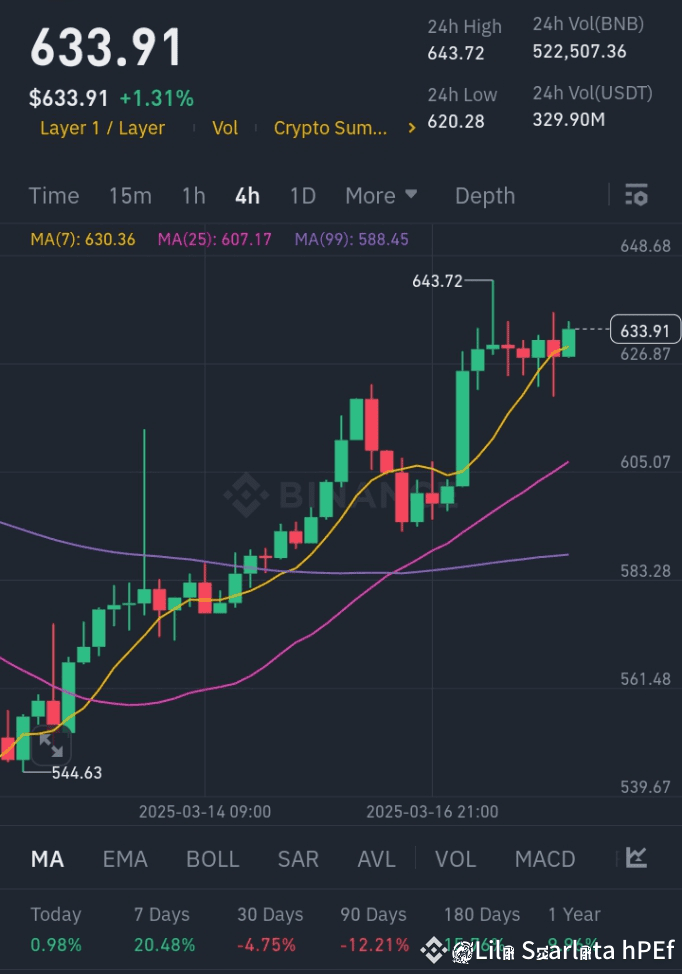Viewport: 682px width, 974px height.
Task: Expand the More timeframes dropdown
Action: (x=381, y=196)
